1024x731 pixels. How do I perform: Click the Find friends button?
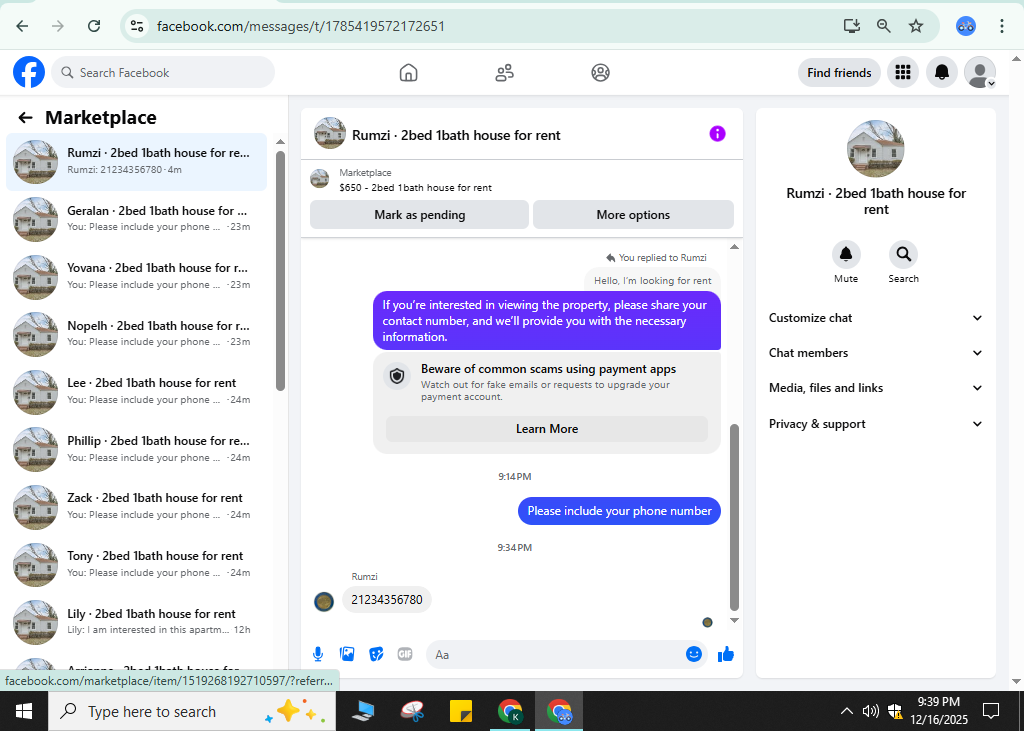pyautogui.click(x=839, y=73)
